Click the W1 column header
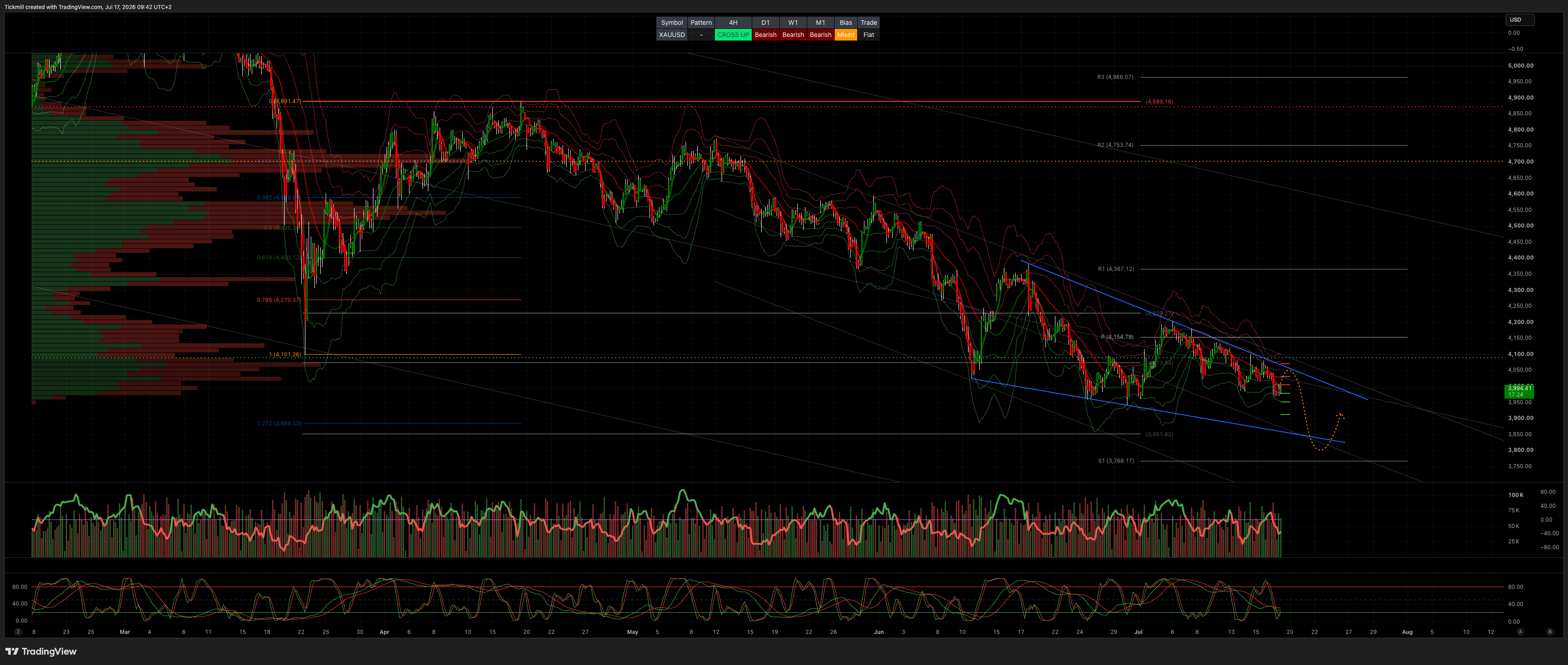The image size is (1568, 665). (792, 23)
